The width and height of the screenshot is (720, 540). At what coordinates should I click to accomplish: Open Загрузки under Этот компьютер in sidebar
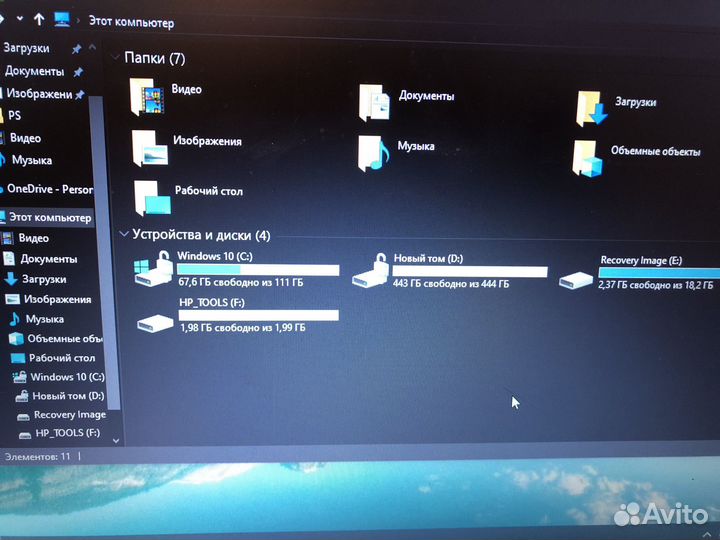click(44, 279)
